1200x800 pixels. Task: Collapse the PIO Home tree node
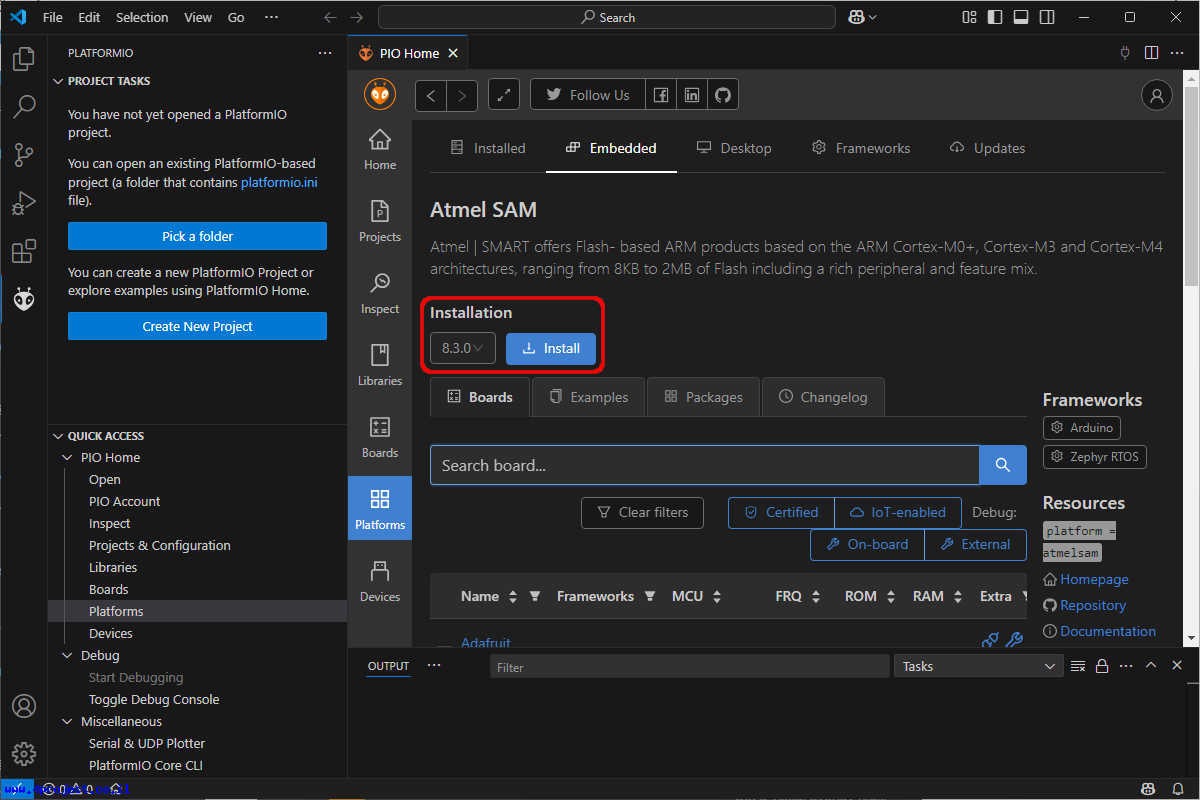68,457
